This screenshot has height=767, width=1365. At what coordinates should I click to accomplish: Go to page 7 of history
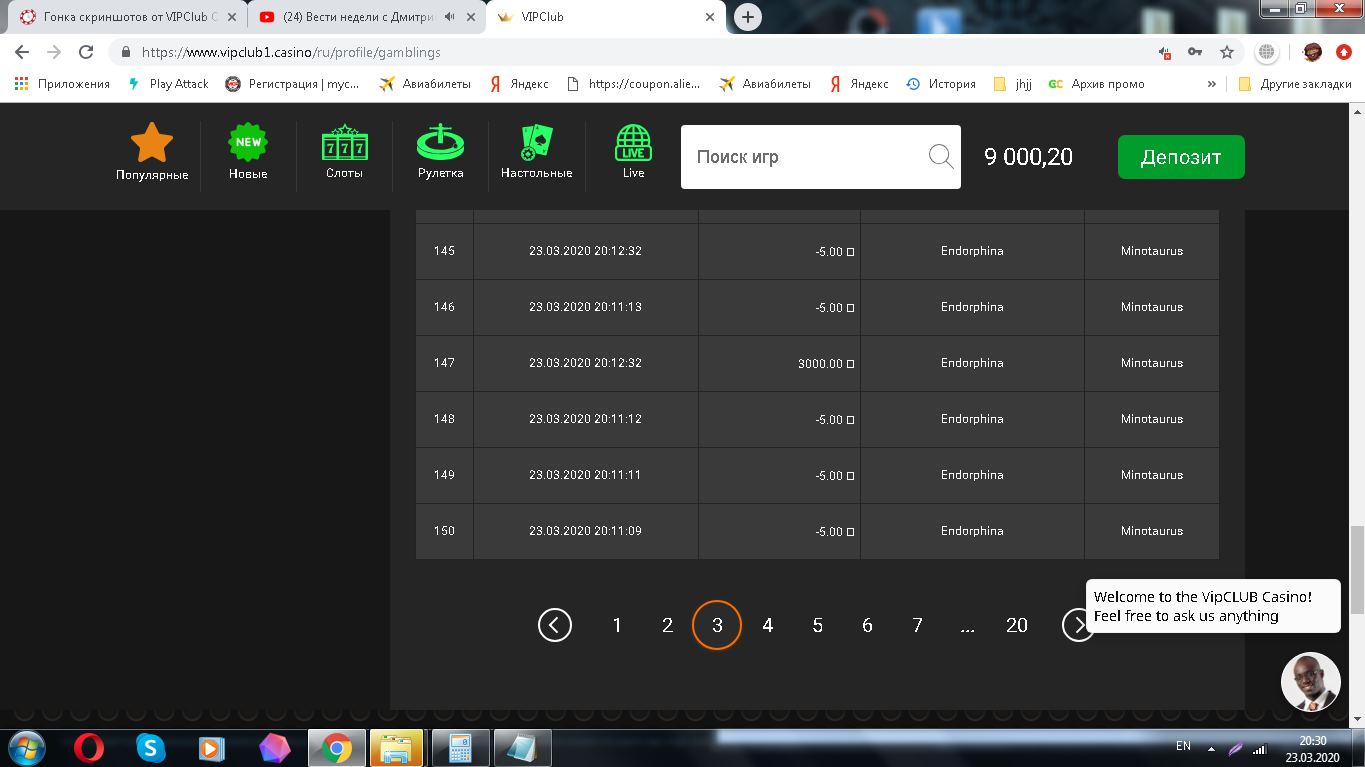(x=917, y=625)
